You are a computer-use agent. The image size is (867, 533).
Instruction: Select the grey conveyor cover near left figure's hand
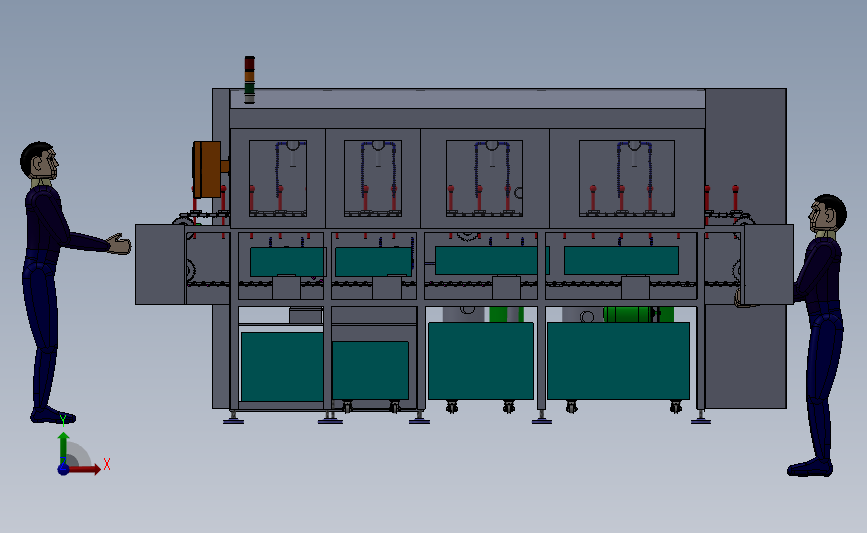[x=160, y=264]
